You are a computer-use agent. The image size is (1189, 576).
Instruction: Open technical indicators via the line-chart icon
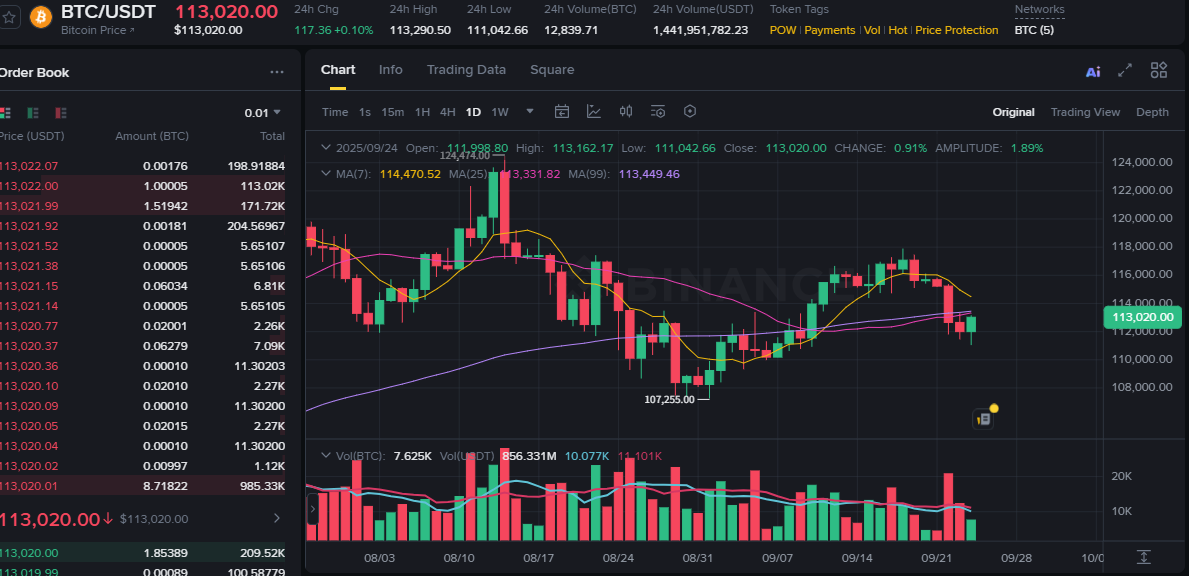pos(595,111)
